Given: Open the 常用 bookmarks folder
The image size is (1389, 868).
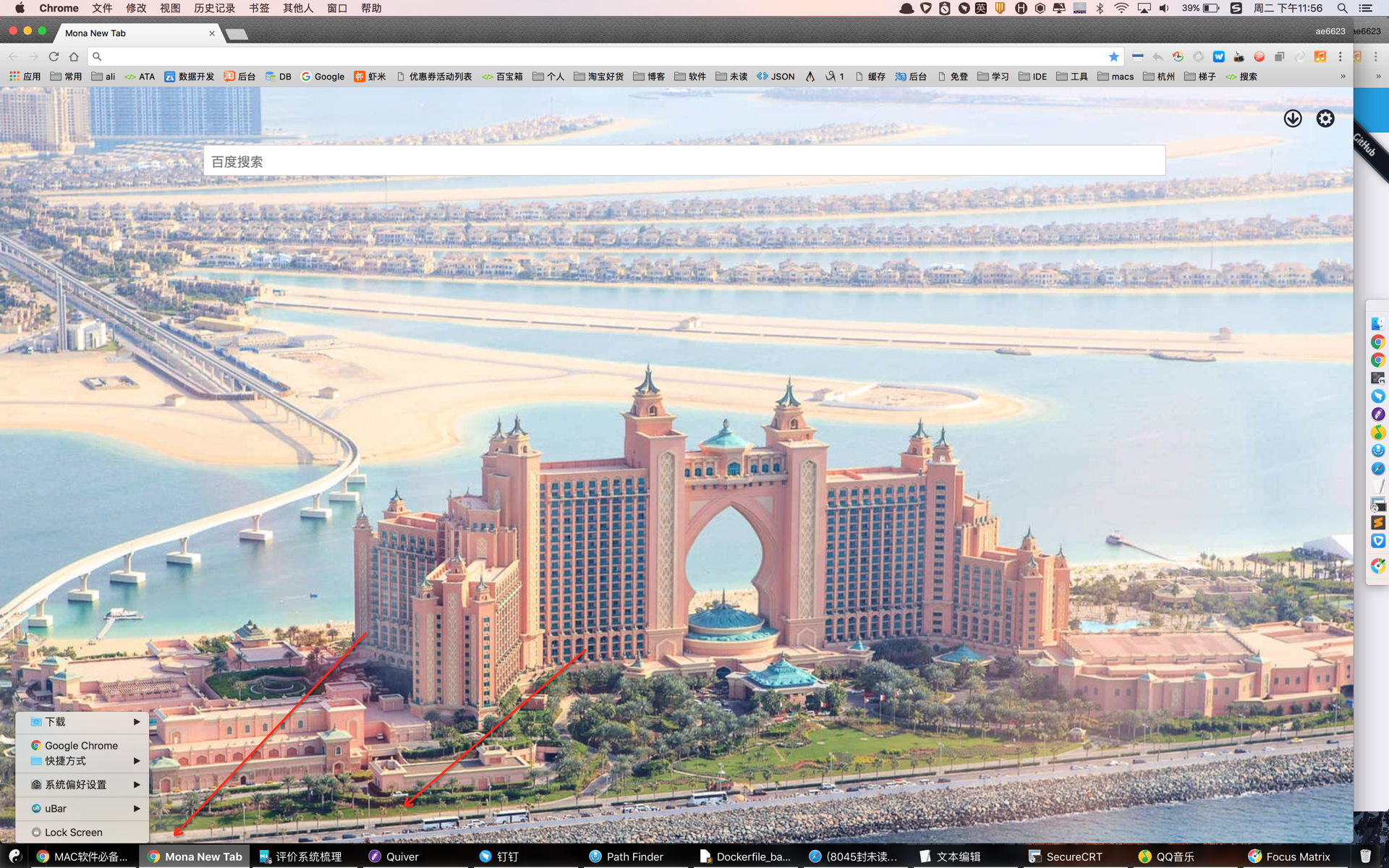Looking at the screenshot, I should click(66, 77).
